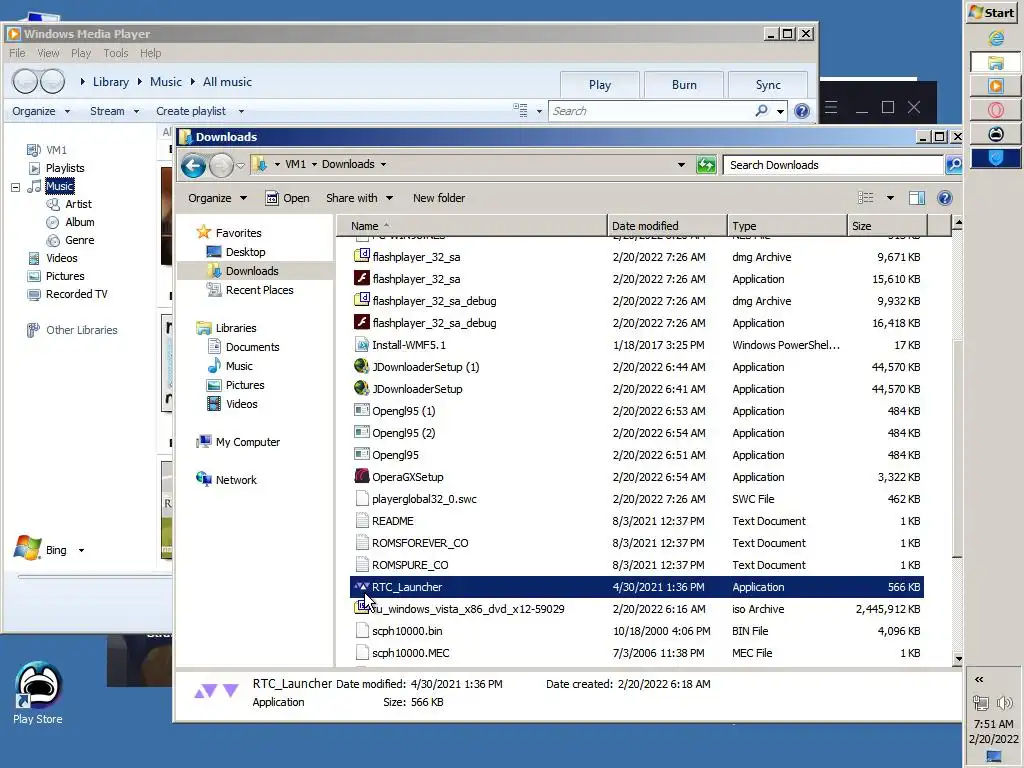
Task: Click the Open button in Downloads toolbar
Action: 287,198
